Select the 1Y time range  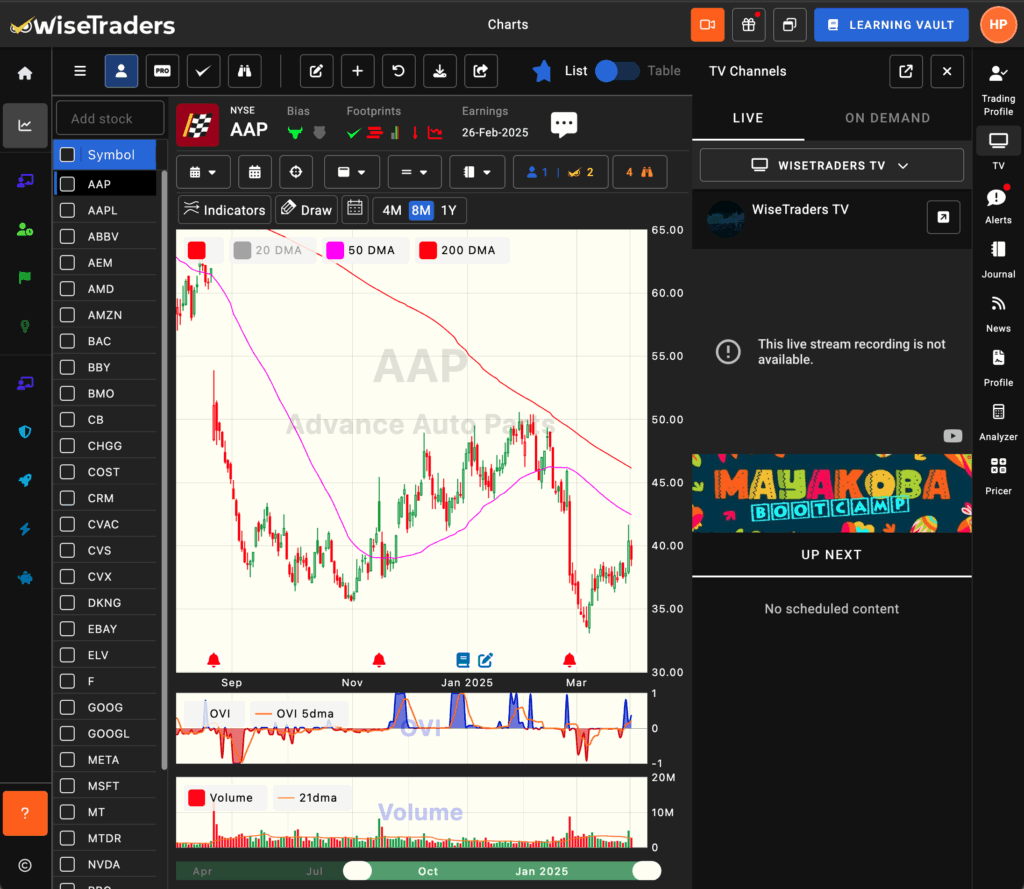(x=449, y=210)
